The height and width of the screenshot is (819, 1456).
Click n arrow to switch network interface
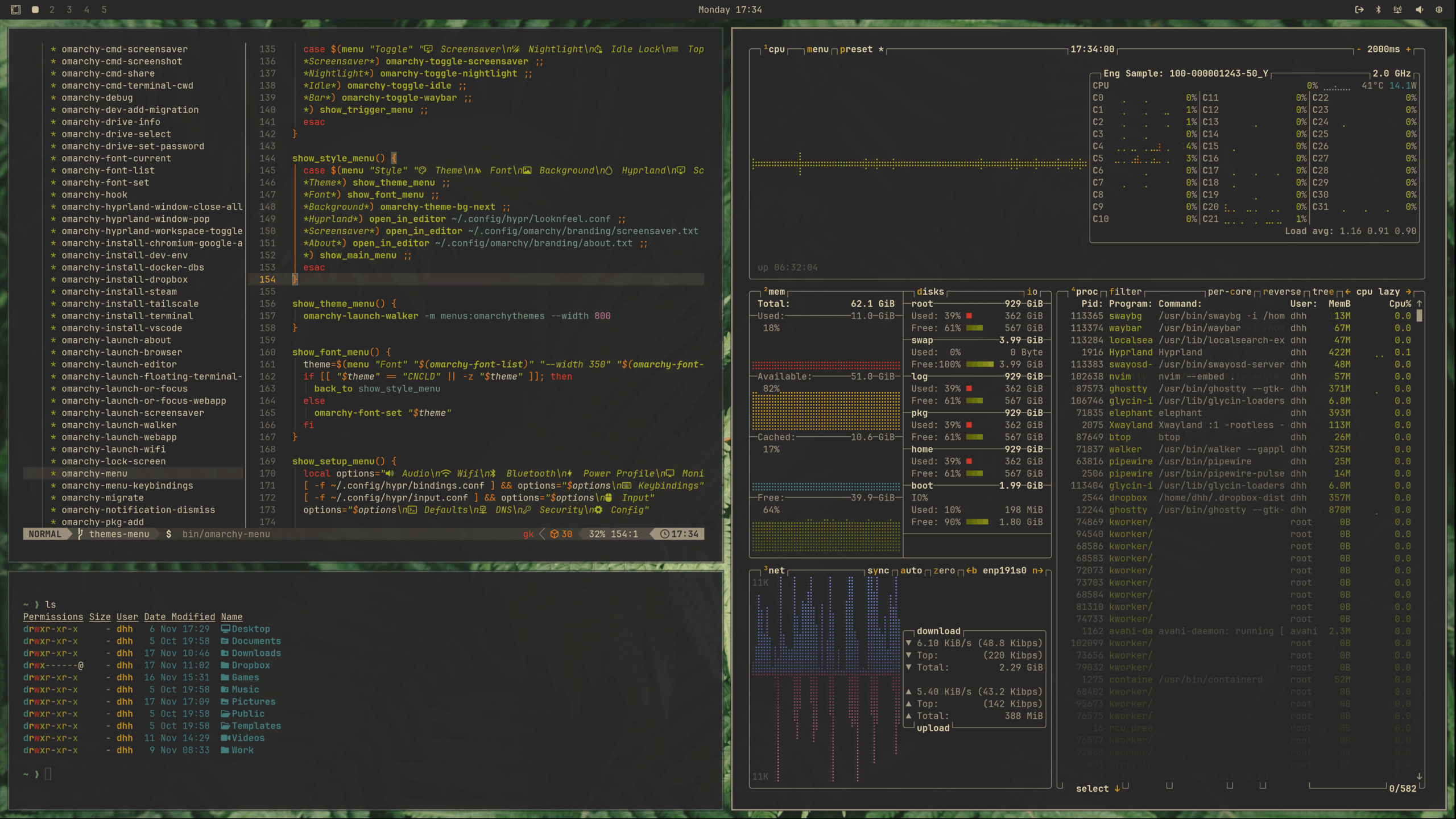click(1037, 570)
